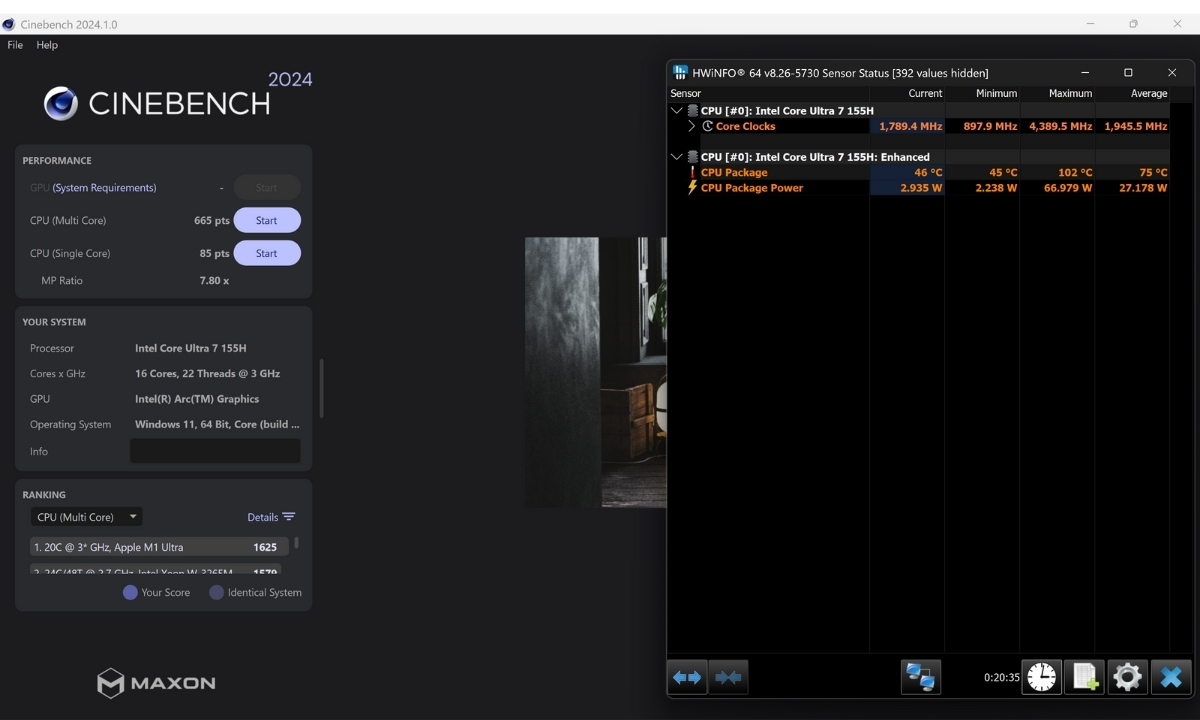Click the 1625 Apple M1 Ultra ranking score
Screen dimensions: 1200x720
(265, 547)
